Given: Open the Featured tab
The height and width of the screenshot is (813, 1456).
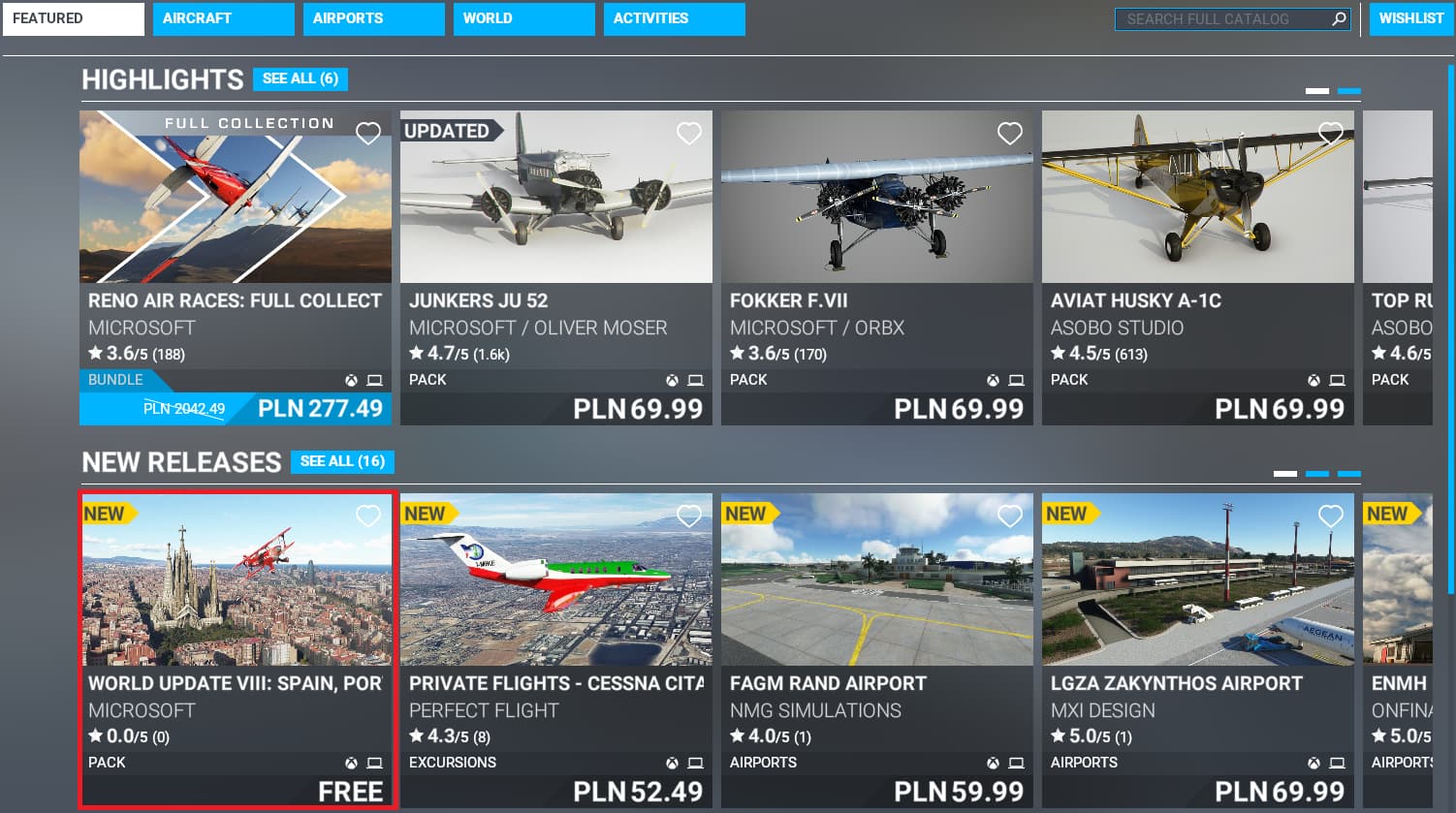Looking at the screenshot, I should 74,18.
